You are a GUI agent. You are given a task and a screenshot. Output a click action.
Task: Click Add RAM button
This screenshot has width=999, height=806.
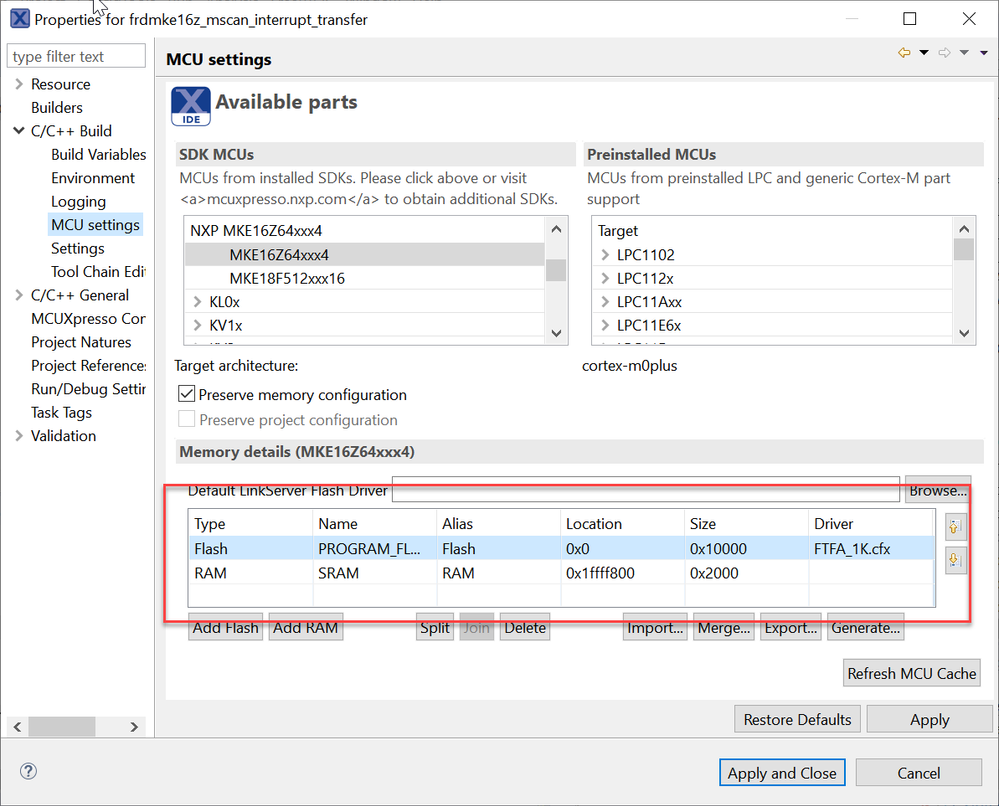(306, 628)
